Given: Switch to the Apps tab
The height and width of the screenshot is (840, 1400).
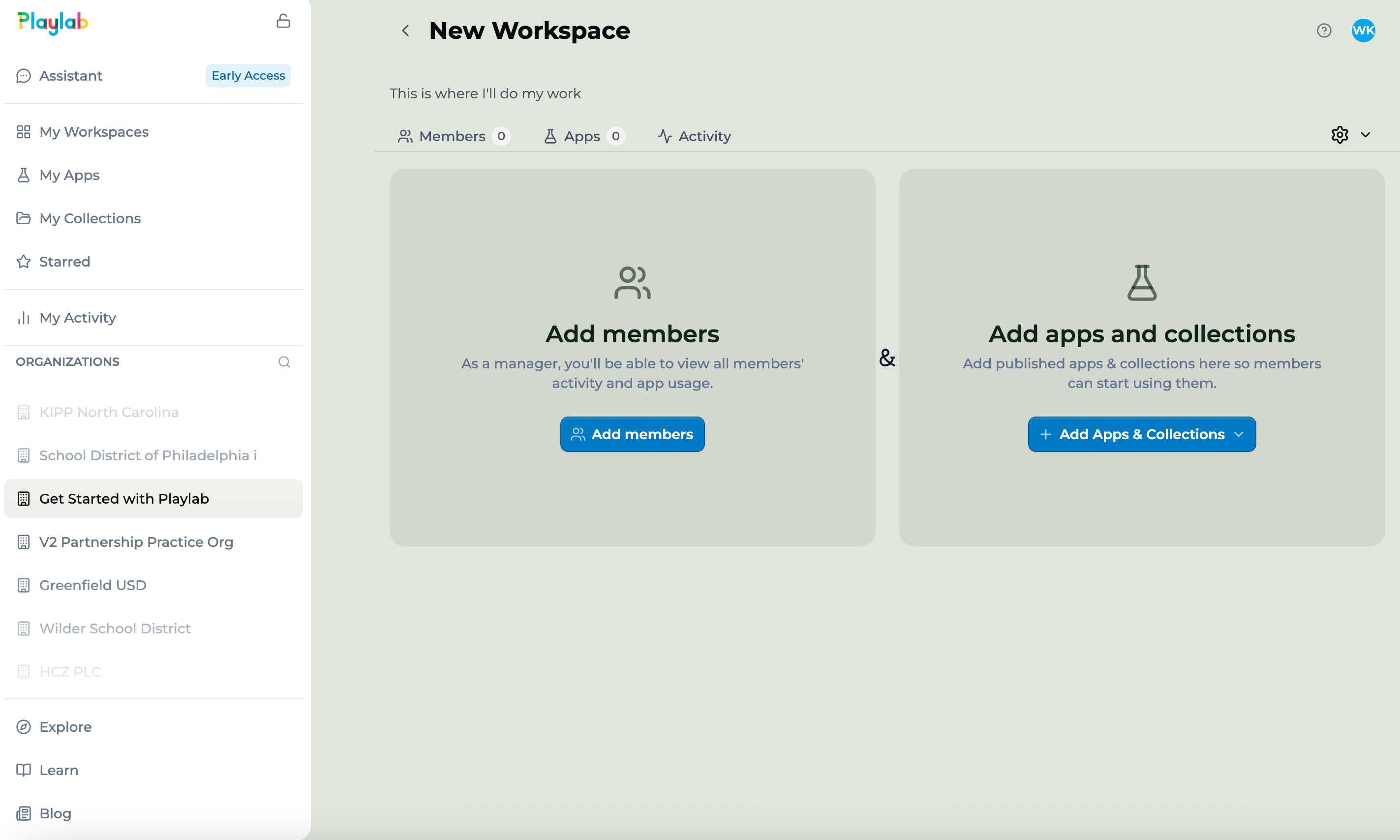Looking at the screenshot, I should coord(584,136).
